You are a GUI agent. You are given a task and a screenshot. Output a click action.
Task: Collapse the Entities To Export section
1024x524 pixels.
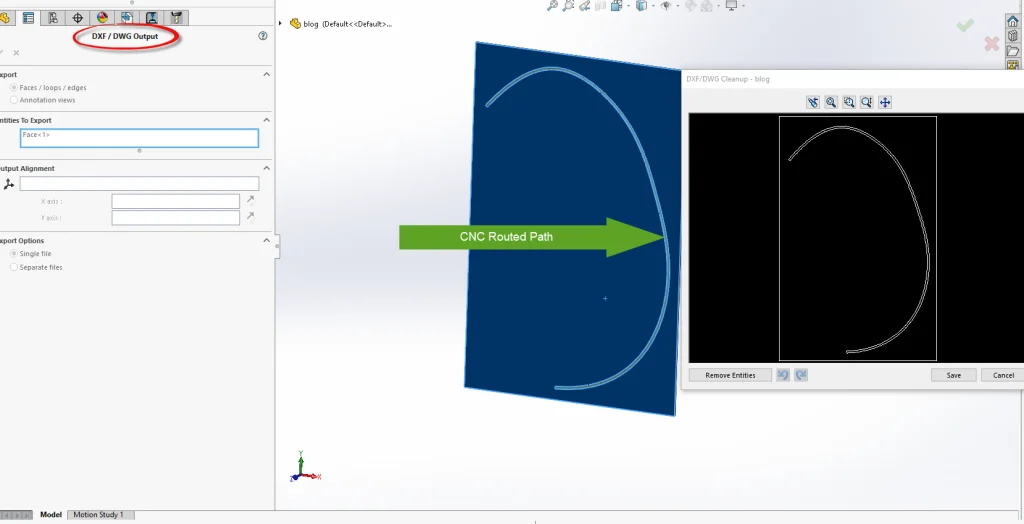tap(266, 120)
